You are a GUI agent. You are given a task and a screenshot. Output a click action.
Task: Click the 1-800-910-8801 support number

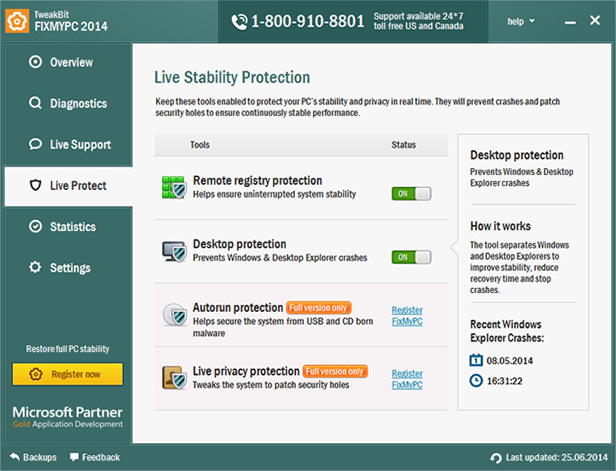click(x=308, y=21)
